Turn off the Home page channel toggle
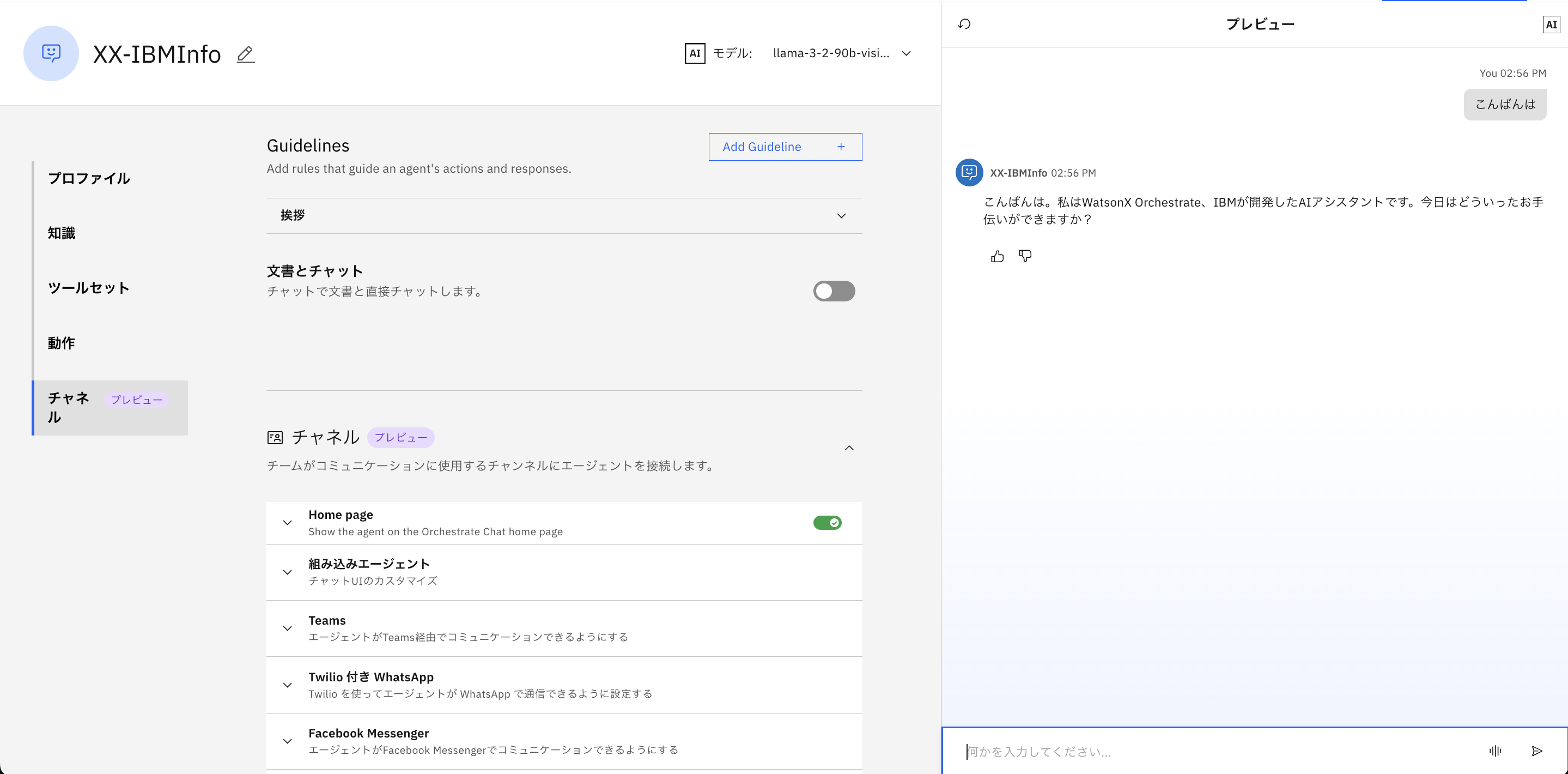 (x=827, y=523)
